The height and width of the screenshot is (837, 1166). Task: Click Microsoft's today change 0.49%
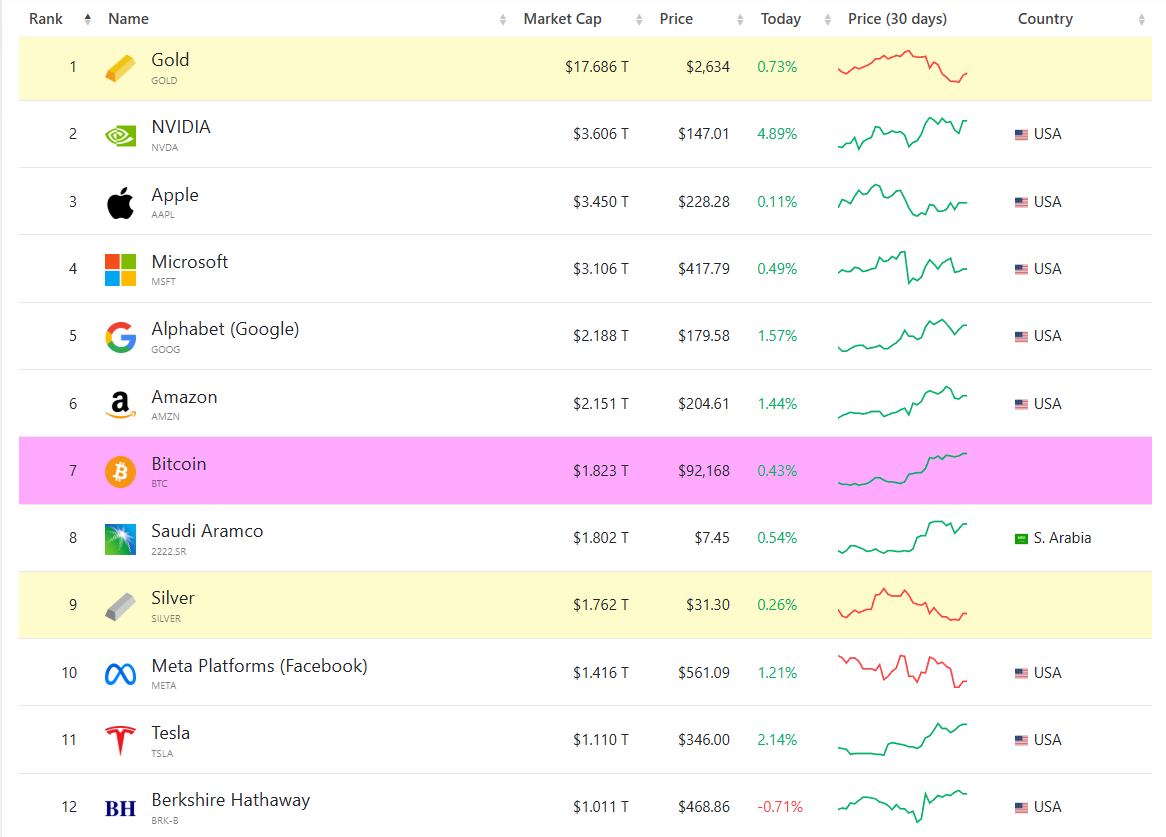click(x=777, y=268)
